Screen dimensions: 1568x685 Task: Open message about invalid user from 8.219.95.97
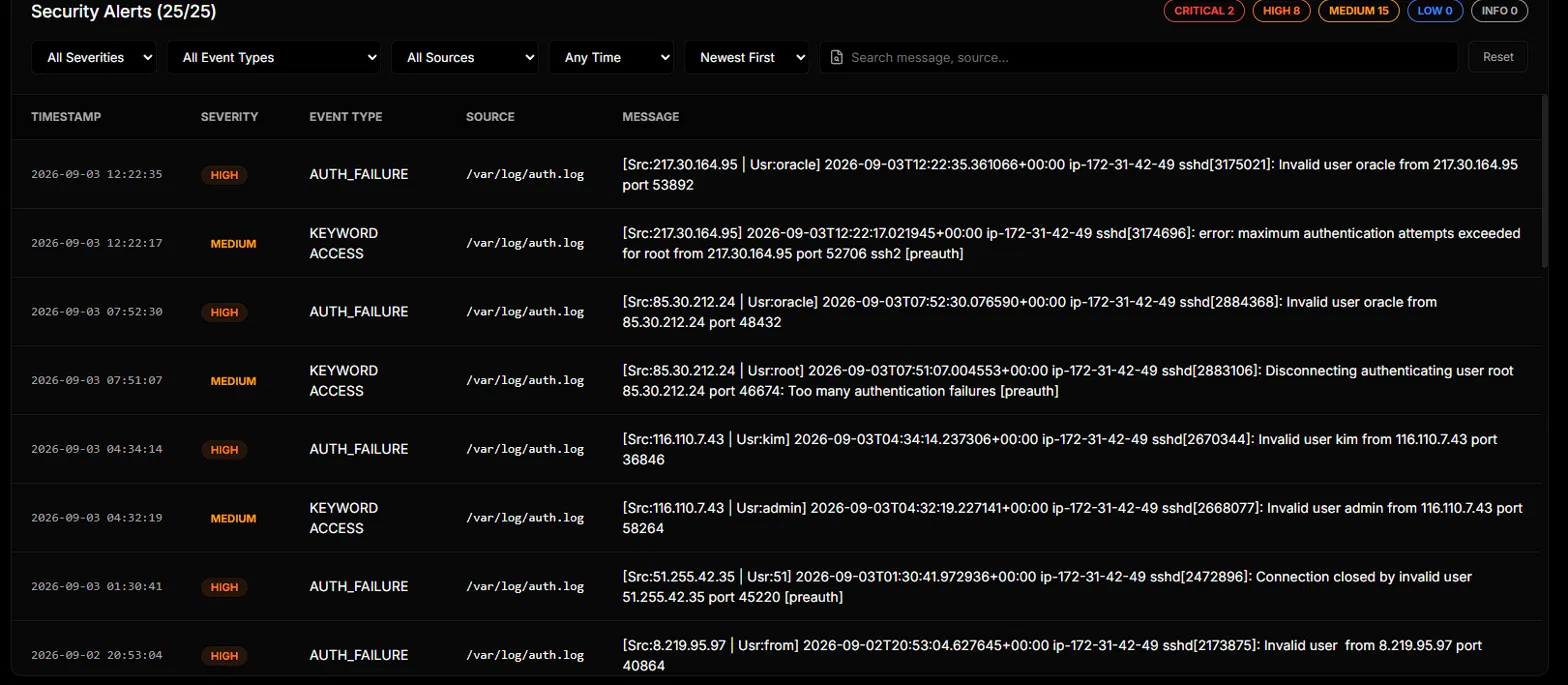[1052, 656]
